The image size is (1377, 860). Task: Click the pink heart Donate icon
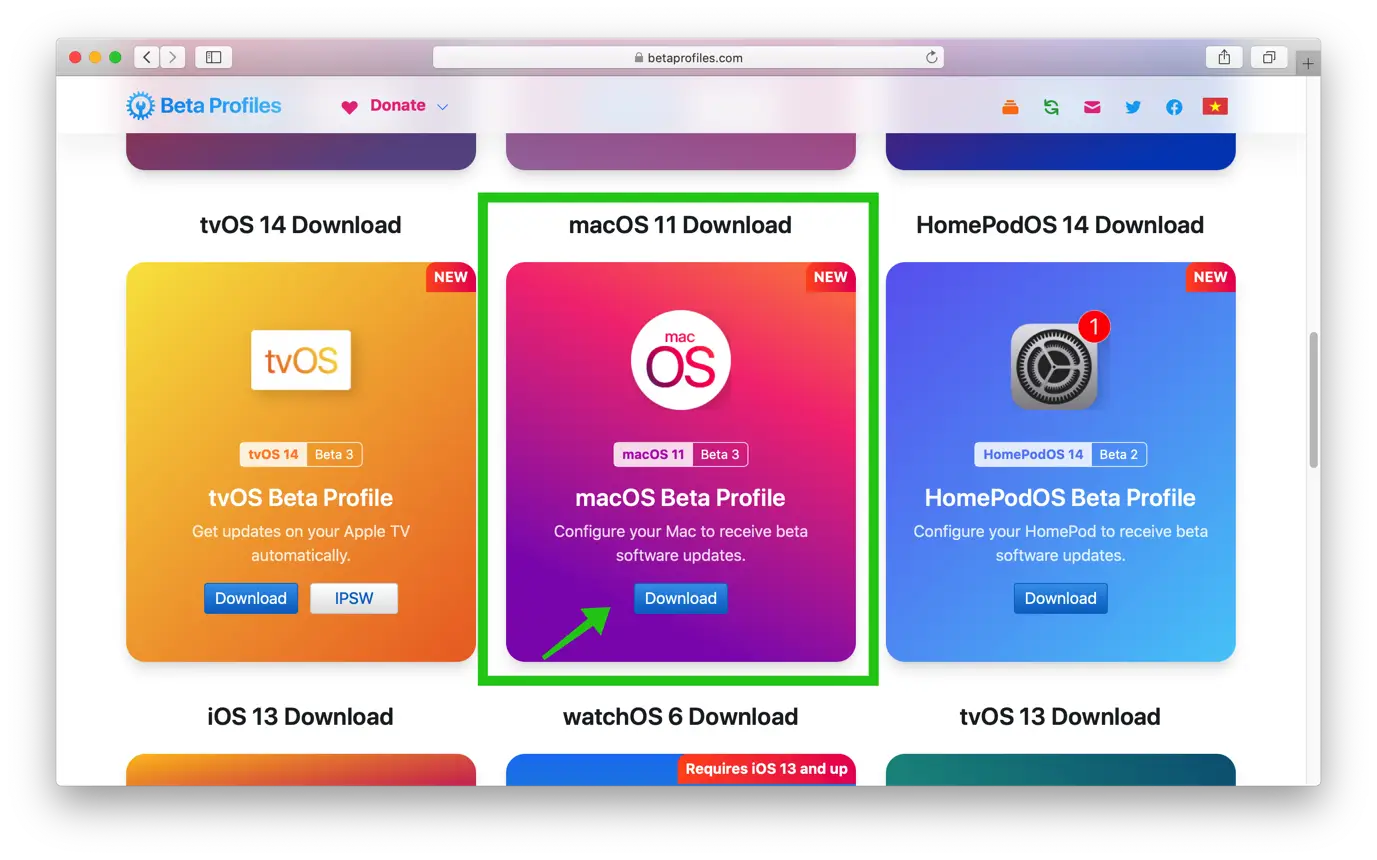pyautogui.click(x=349, y=106)
